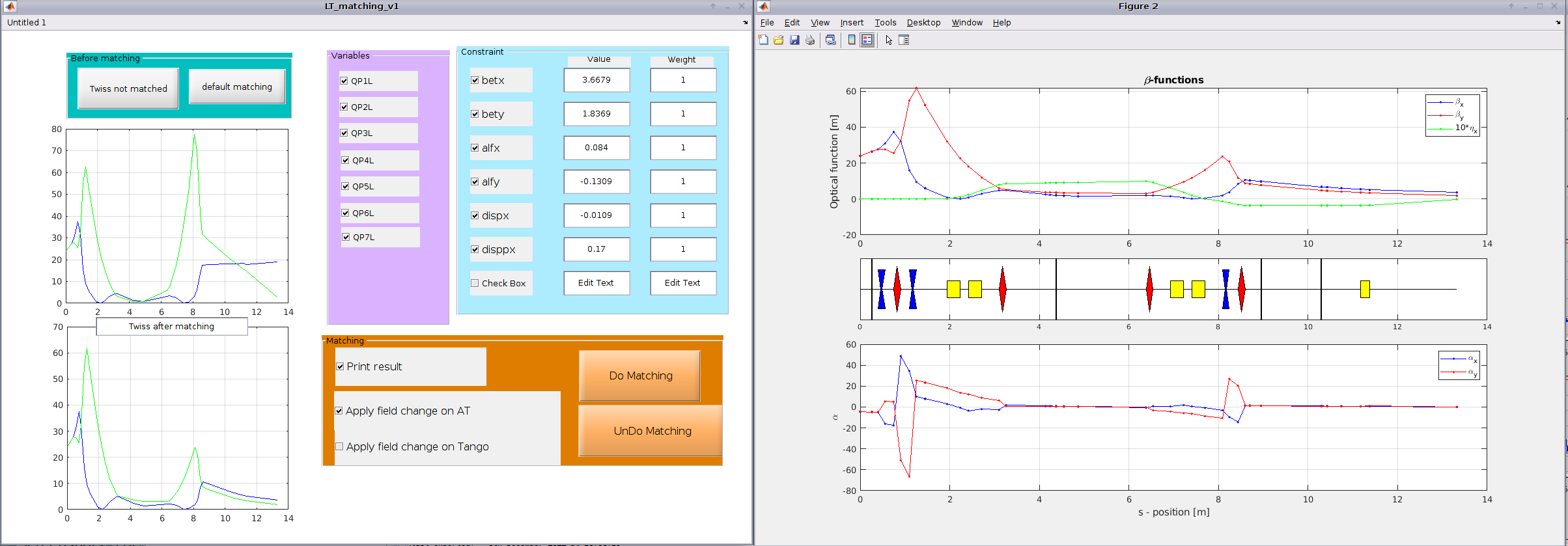Click the New Figure toolbar icon
Viewport: 1568px width, 546px height.
pos(763,40)
